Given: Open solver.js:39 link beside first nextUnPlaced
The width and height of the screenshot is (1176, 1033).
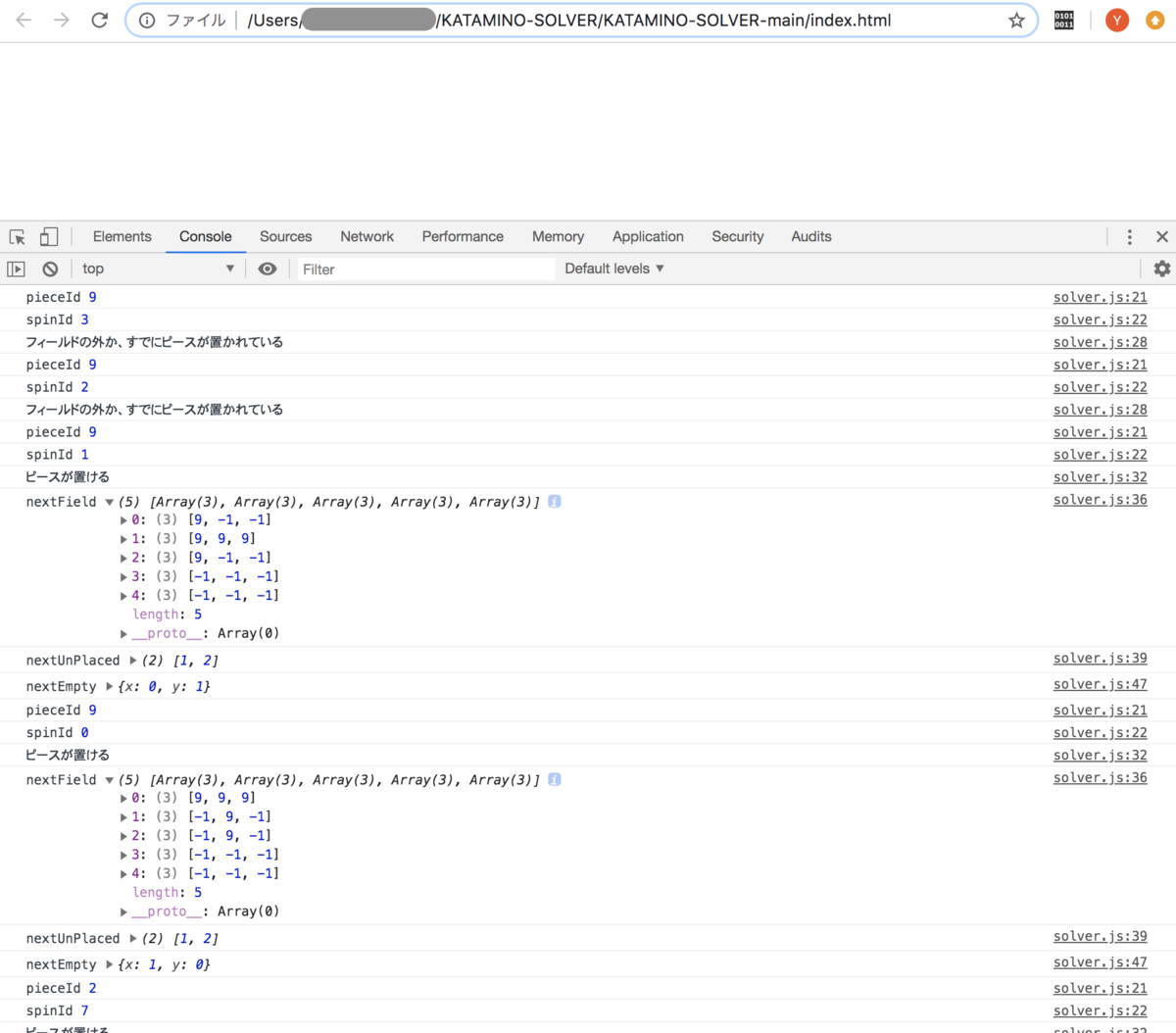Looking at the screenshot, I should [1100, 659].
